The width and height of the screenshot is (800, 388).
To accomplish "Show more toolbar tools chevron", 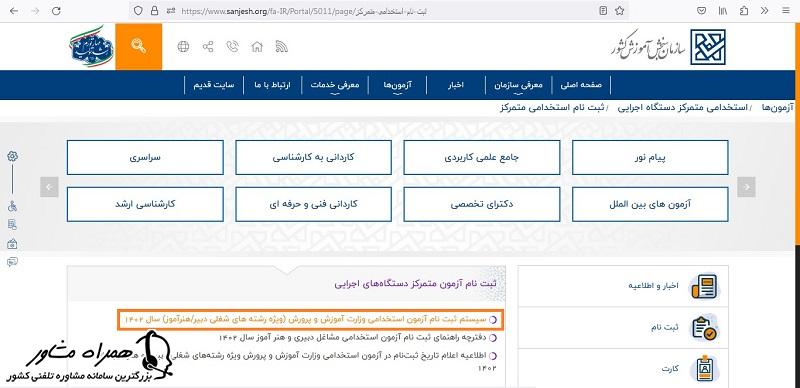I will [764, 11].
